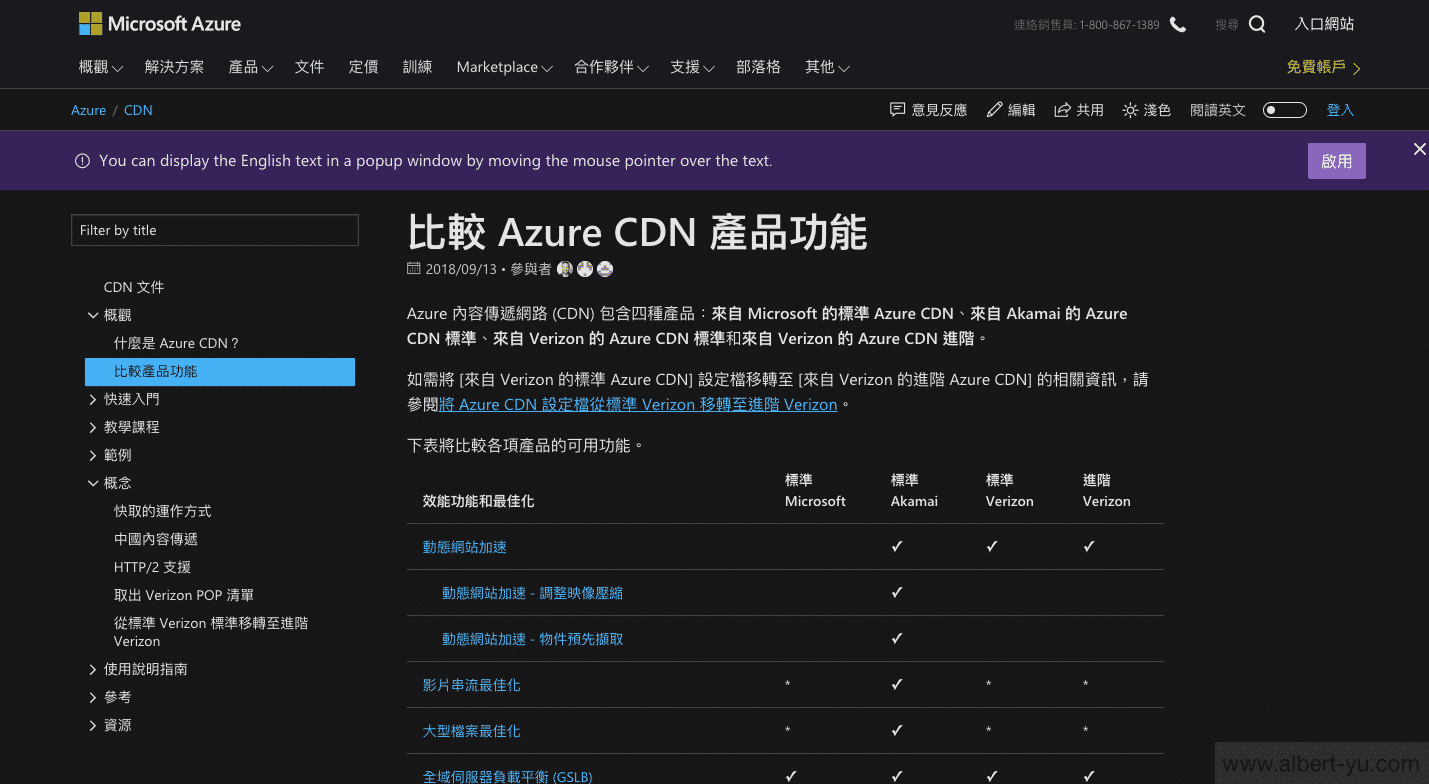Viewport: 1429px width, 784px height.
Task: Click the 免費帳戶 free account link
Action: pyautogui.click(x=1324, y=67)
